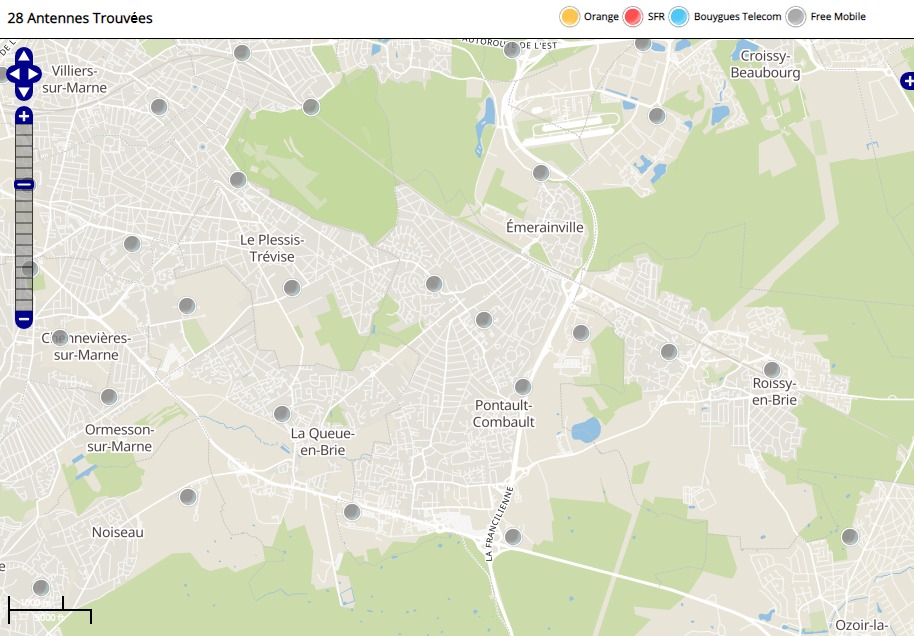Image resolution: width=914 pixels, height=636 pixels.
Task: Click the antenna marker just above Pontault-Combault label
Action: [x=522, y=387]
